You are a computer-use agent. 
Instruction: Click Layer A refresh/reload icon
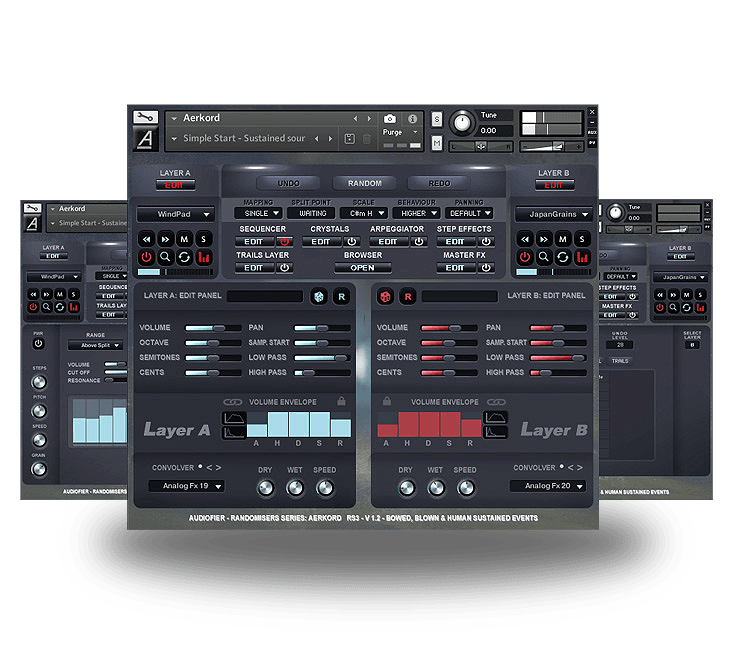click(184, 257)
